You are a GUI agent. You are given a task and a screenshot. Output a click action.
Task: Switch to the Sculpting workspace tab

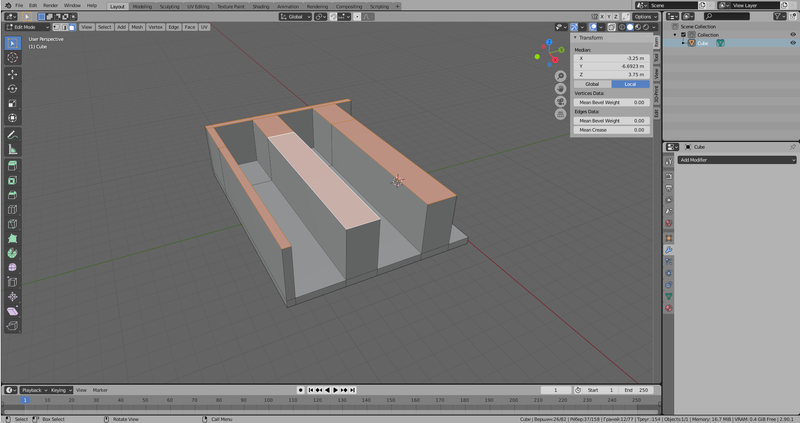(169, 6)
